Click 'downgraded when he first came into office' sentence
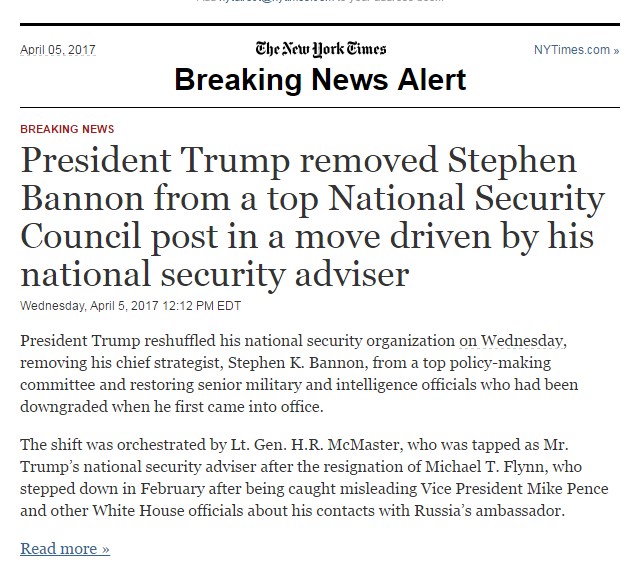 click(x=171, y=407)
